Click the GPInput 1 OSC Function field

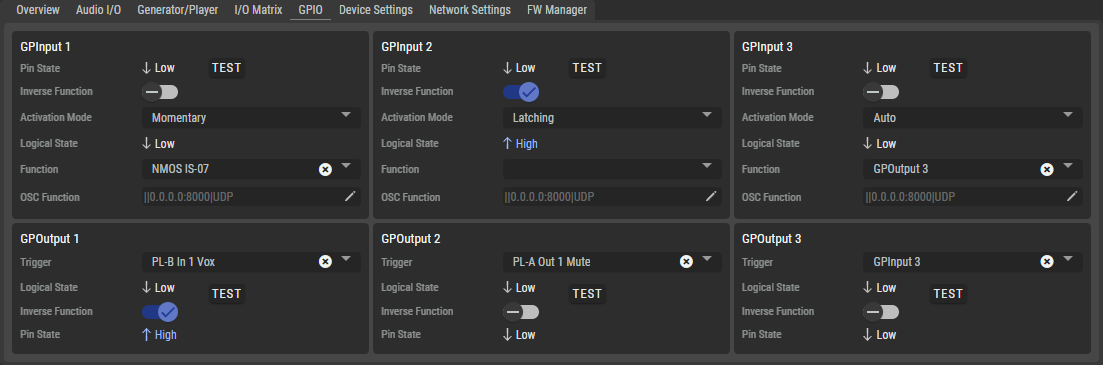pos(252,197)
